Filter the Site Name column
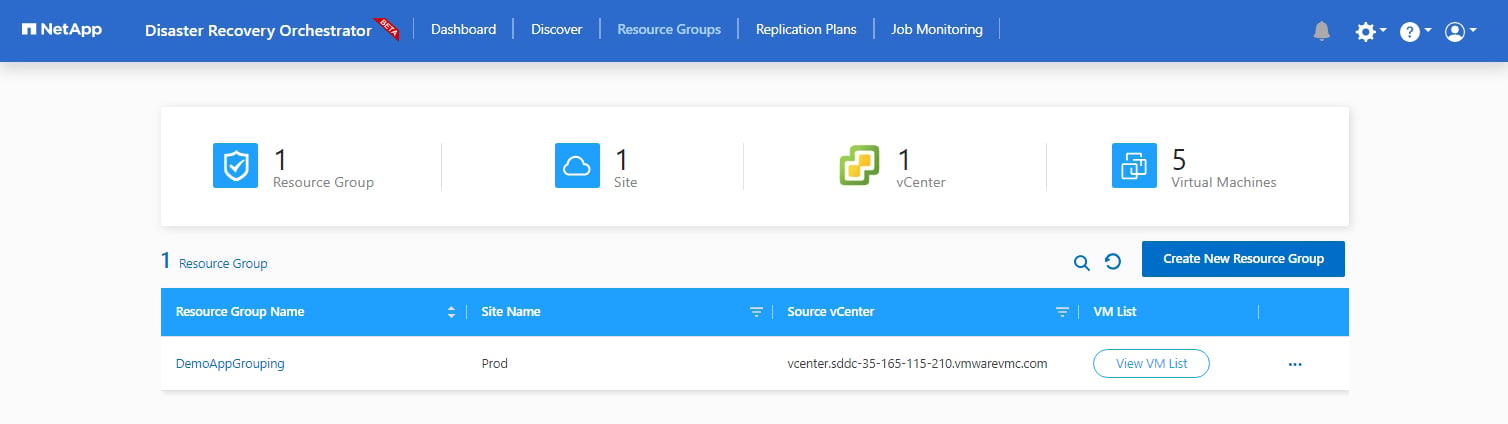 tap(757, 312)
